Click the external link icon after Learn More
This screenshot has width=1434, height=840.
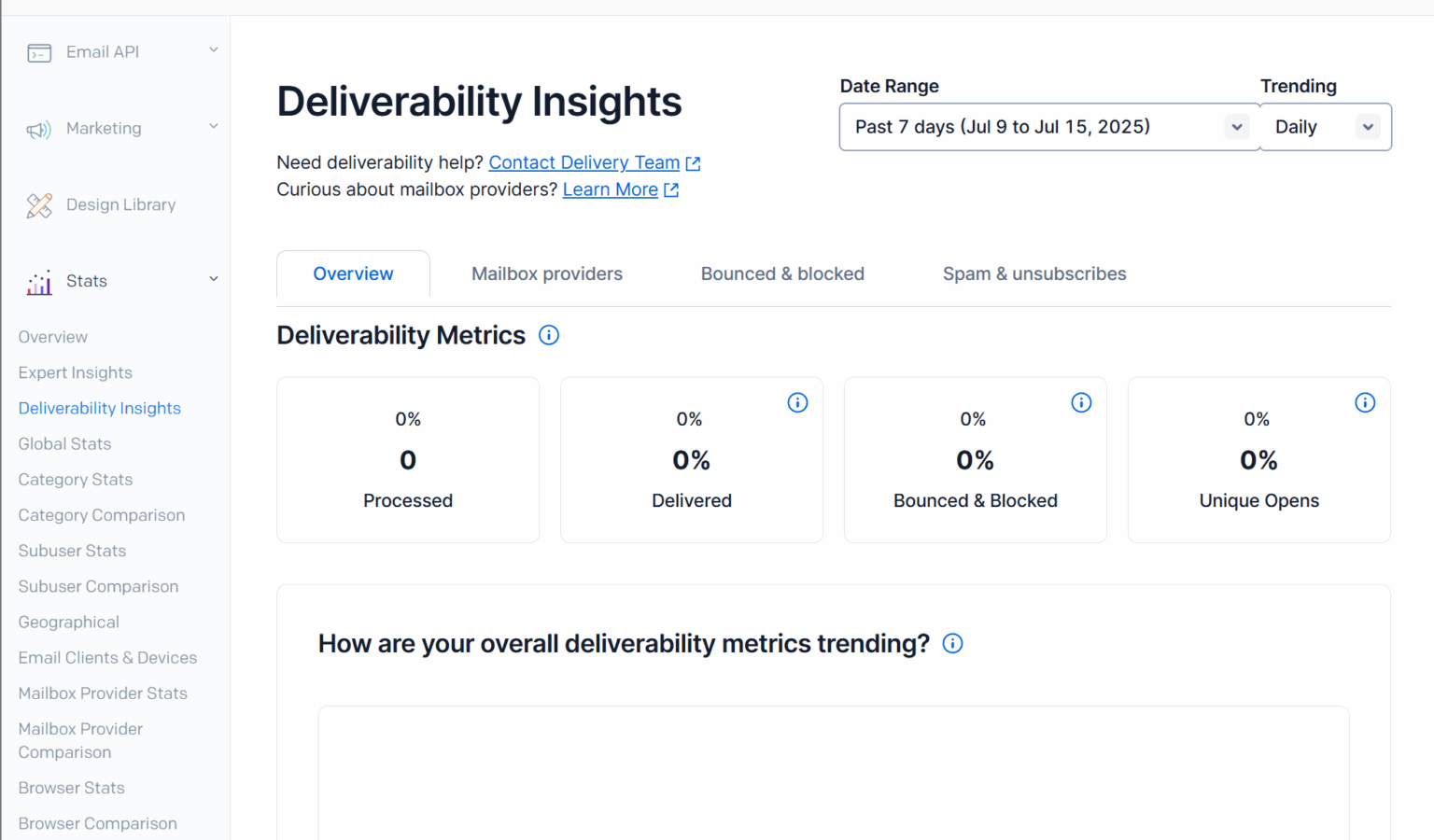pyautogui.click(x=671, y=189)
